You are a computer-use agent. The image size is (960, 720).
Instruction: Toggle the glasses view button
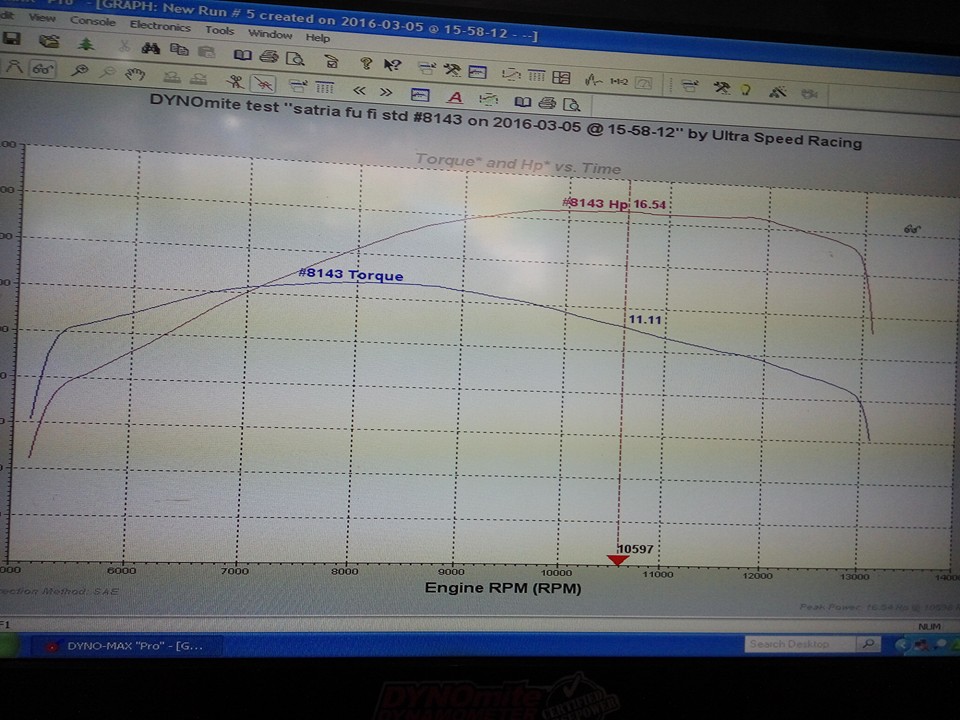point(43,69)
